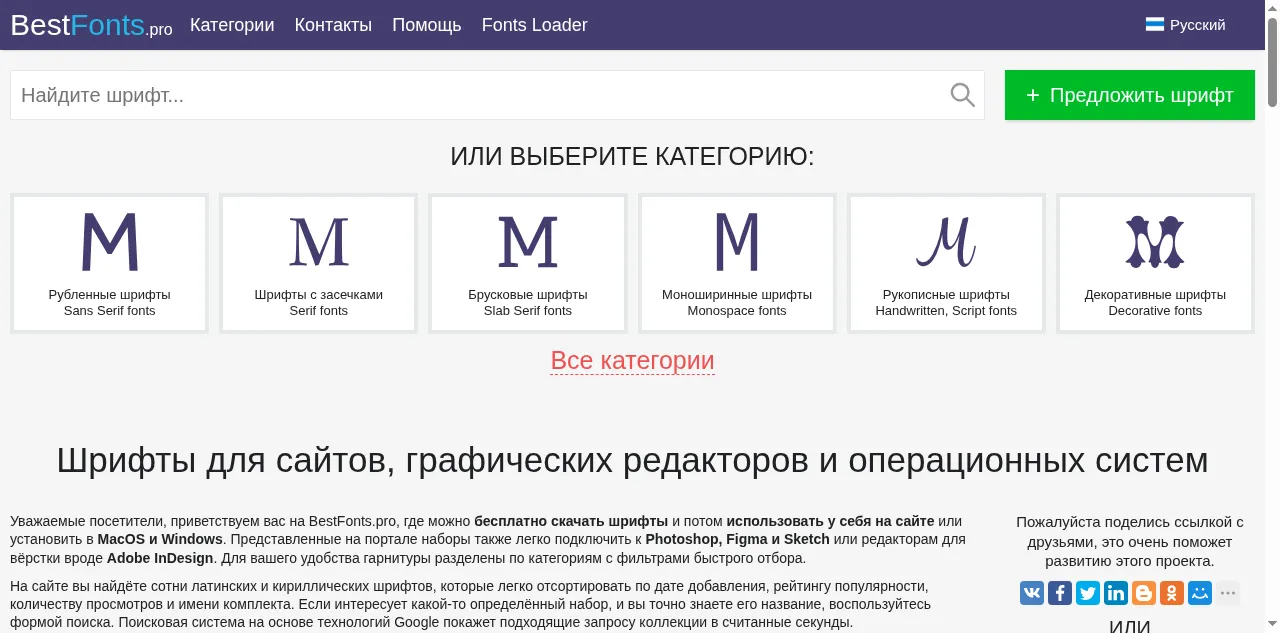Click the Decorative fonts 'M' glyph

(x=1155, y=241)
